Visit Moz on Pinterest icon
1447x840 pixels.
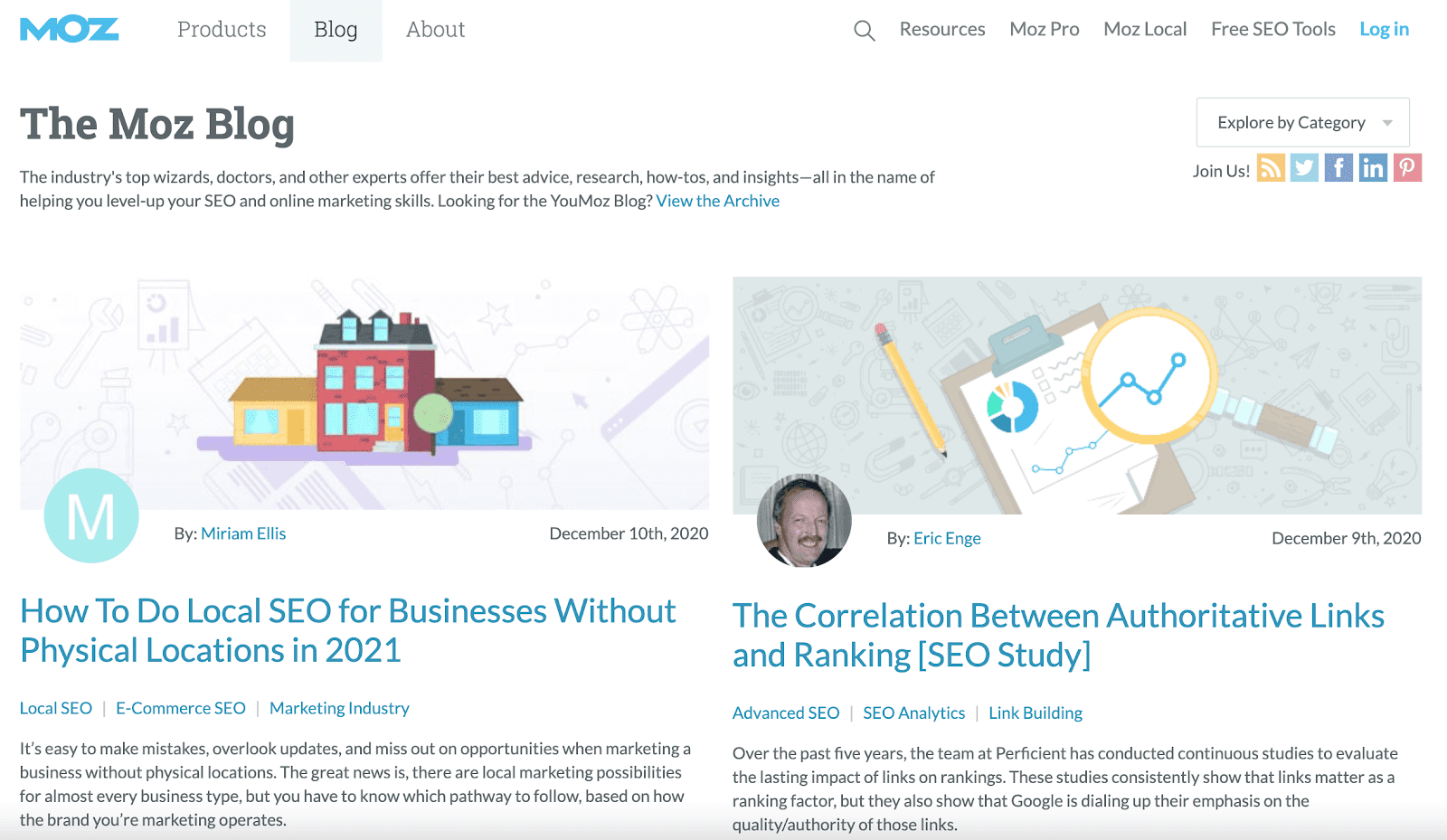click(x=1407, y=168)
